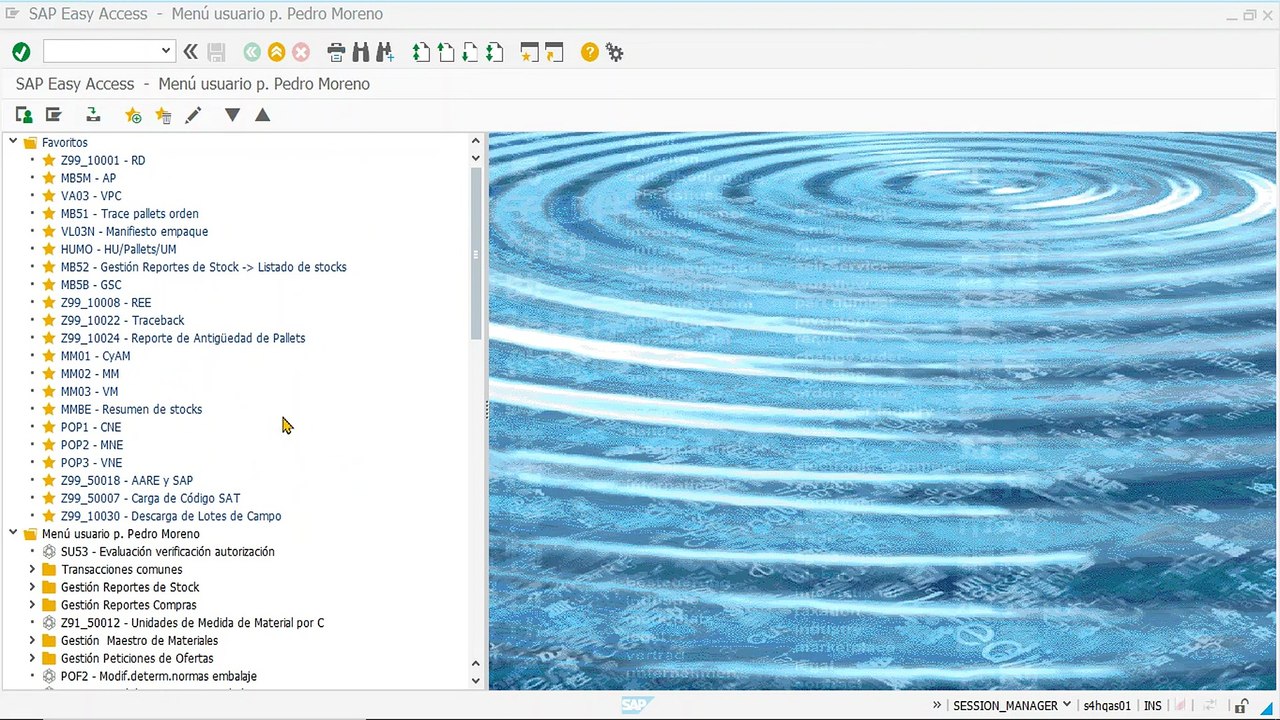
Task: Click the Print icon
Action: coord(336,52)
